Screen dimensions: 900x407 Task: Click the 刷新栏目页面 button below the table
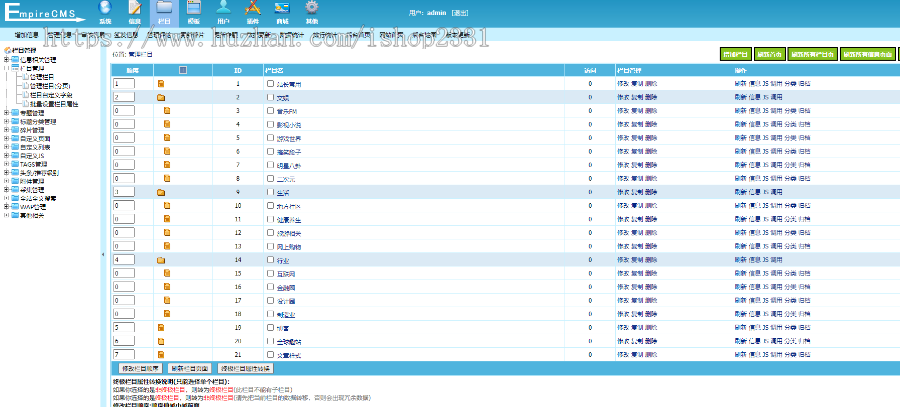coord(191,368)
